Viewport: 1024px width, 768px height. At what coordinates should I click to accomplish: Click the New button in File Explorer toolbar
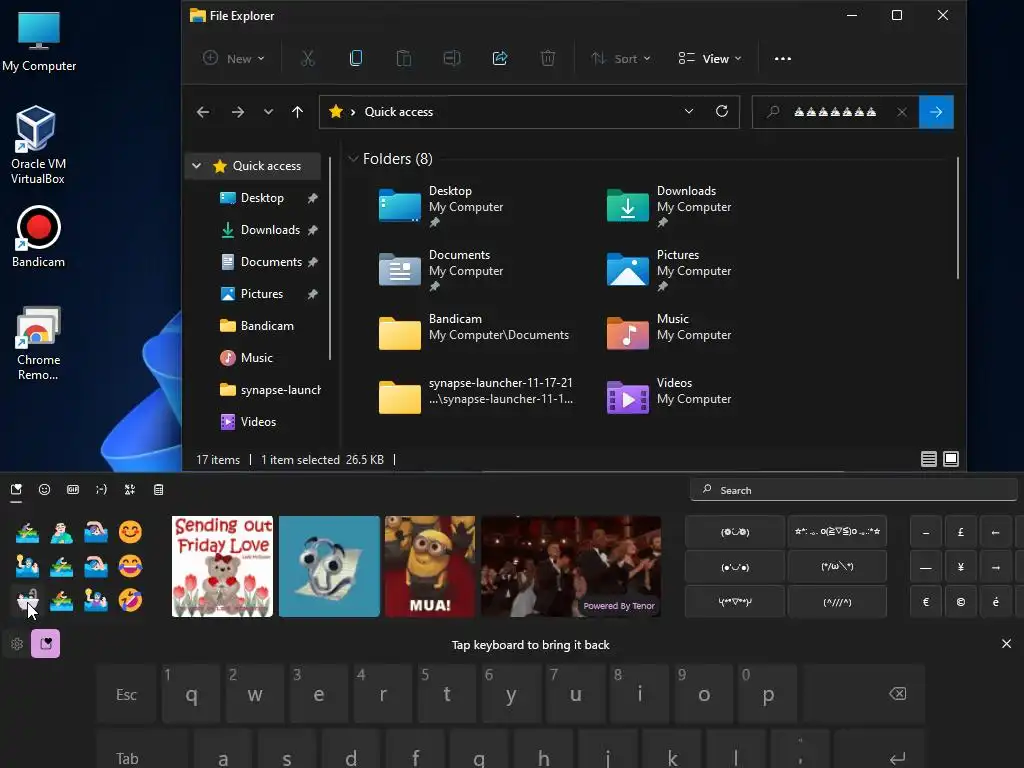coord(233,59)
